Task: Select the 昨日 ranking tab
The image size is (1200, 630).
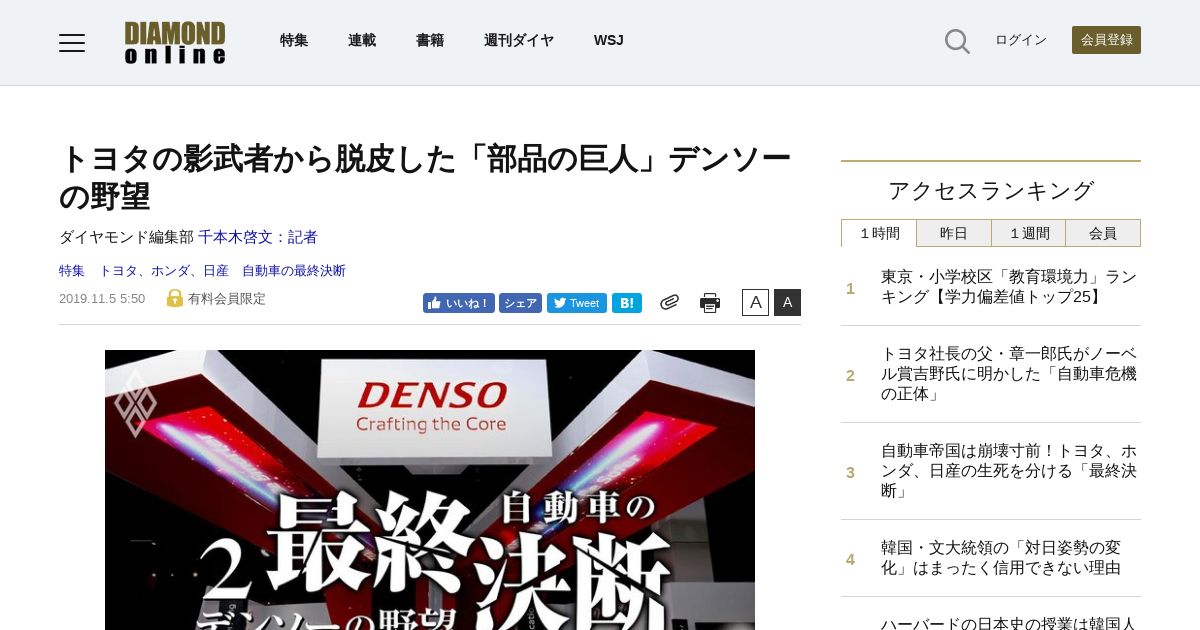Action: pos(954,233)
